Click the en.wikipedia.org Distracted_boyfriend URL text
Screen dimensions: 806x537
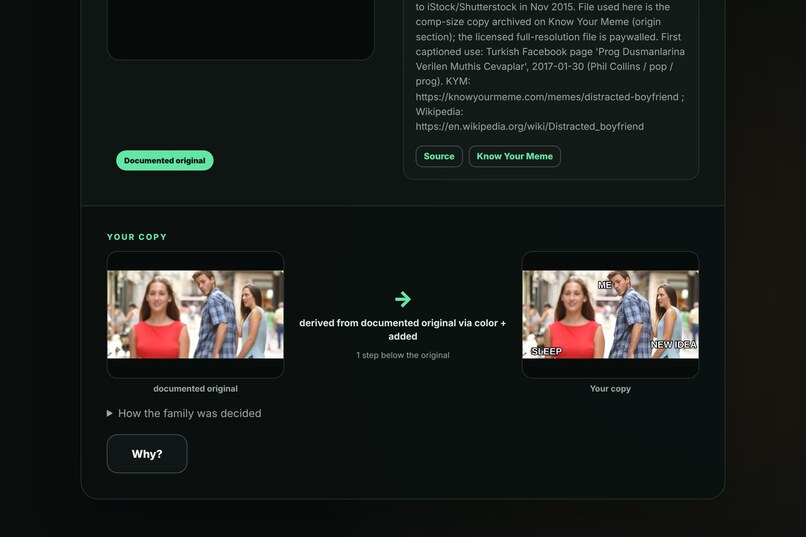pos(529,126)
